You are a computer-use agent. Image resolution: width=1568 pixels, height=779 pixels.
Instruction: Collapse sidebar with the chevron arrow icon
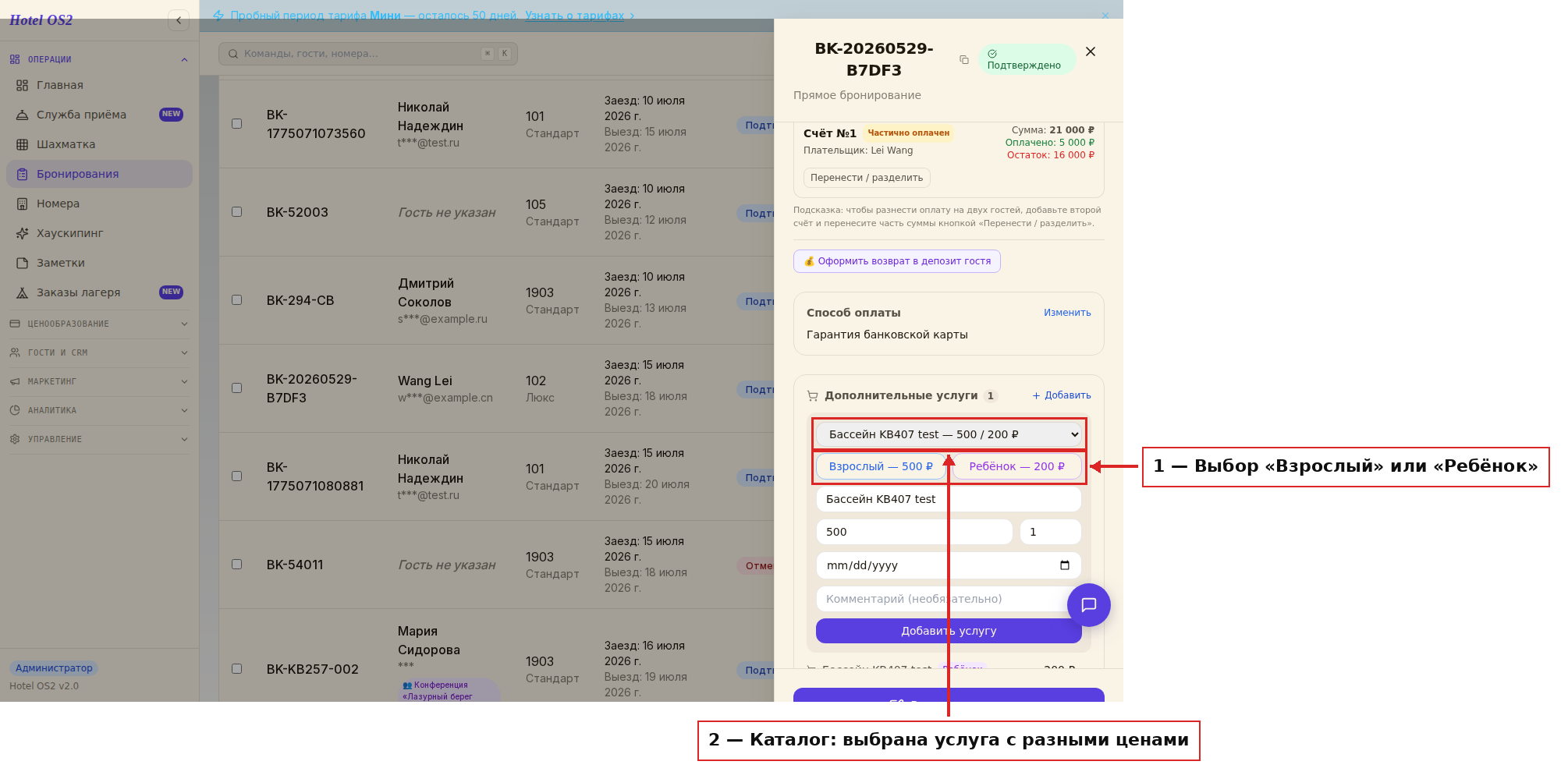tap(179, 20)
